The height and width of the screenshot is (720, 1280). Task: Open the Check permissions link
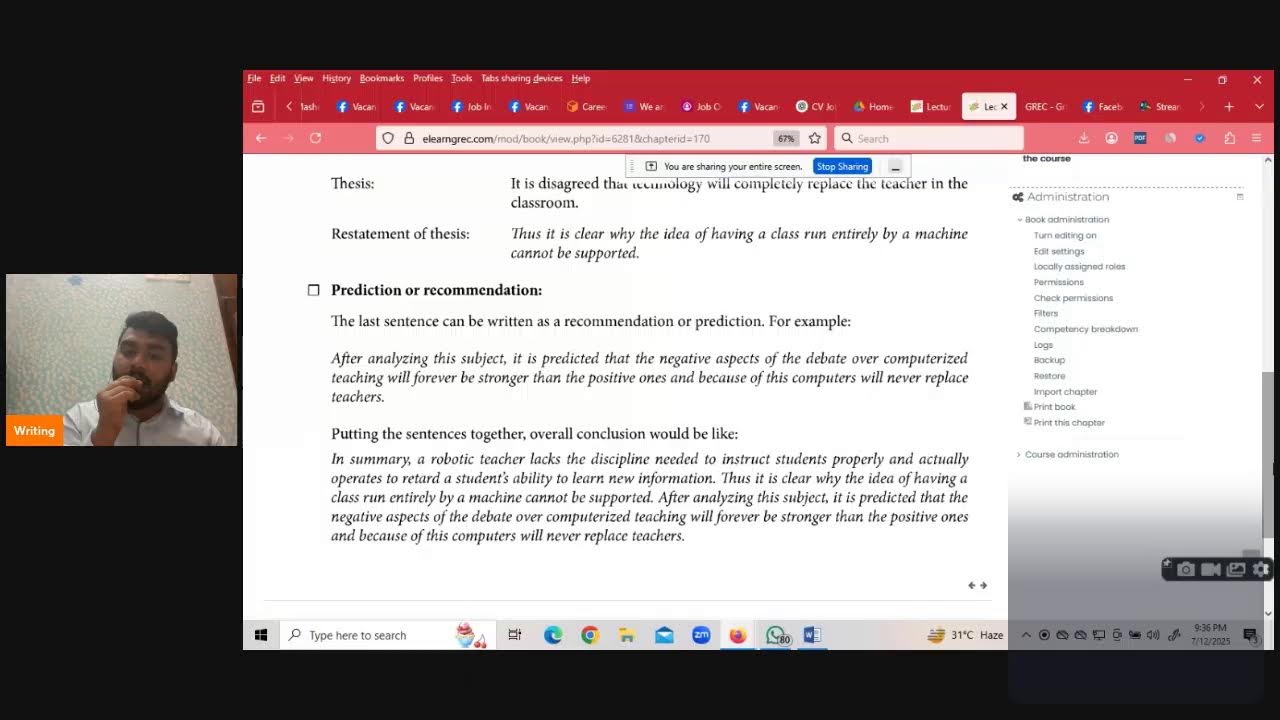coord(1073,298)
